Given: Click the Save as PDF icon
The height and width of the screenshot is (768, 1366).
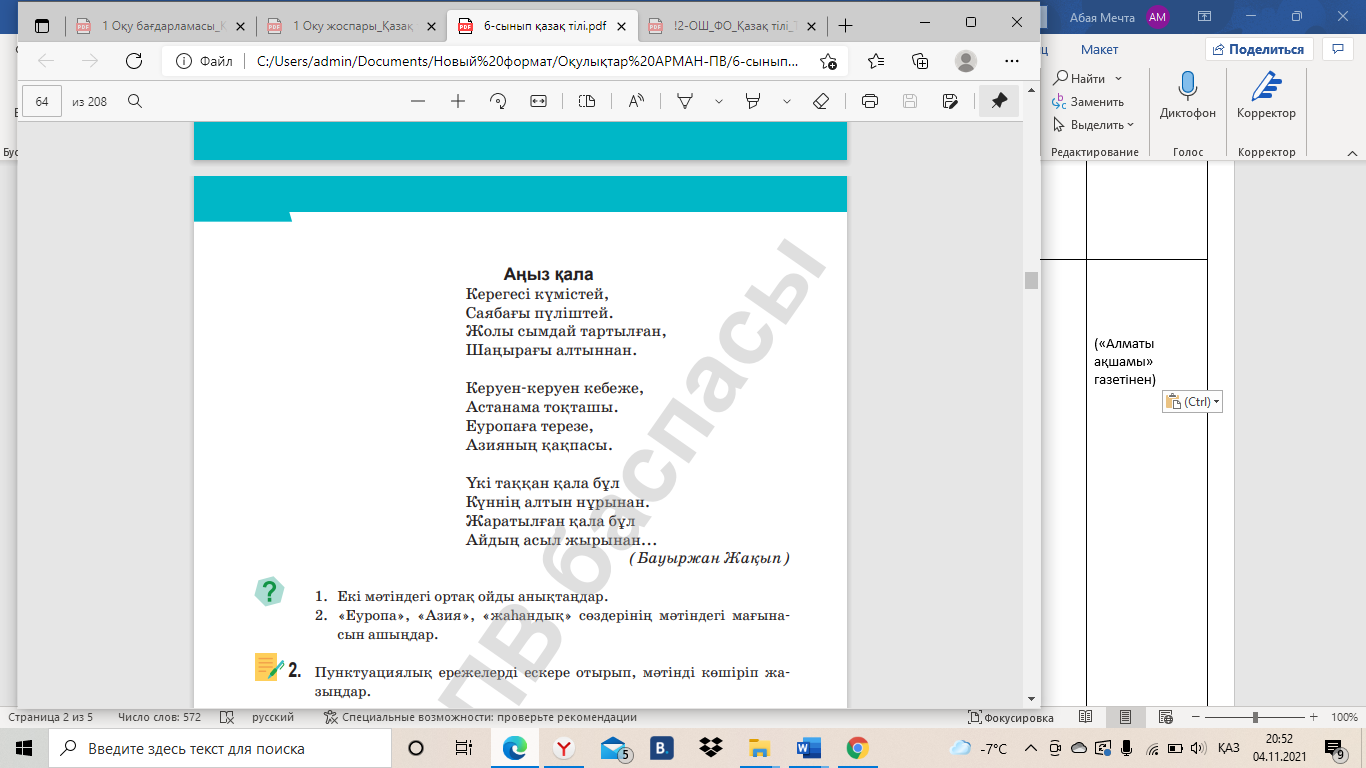Looking at the screenshot, I should click(x=950, y=101).
